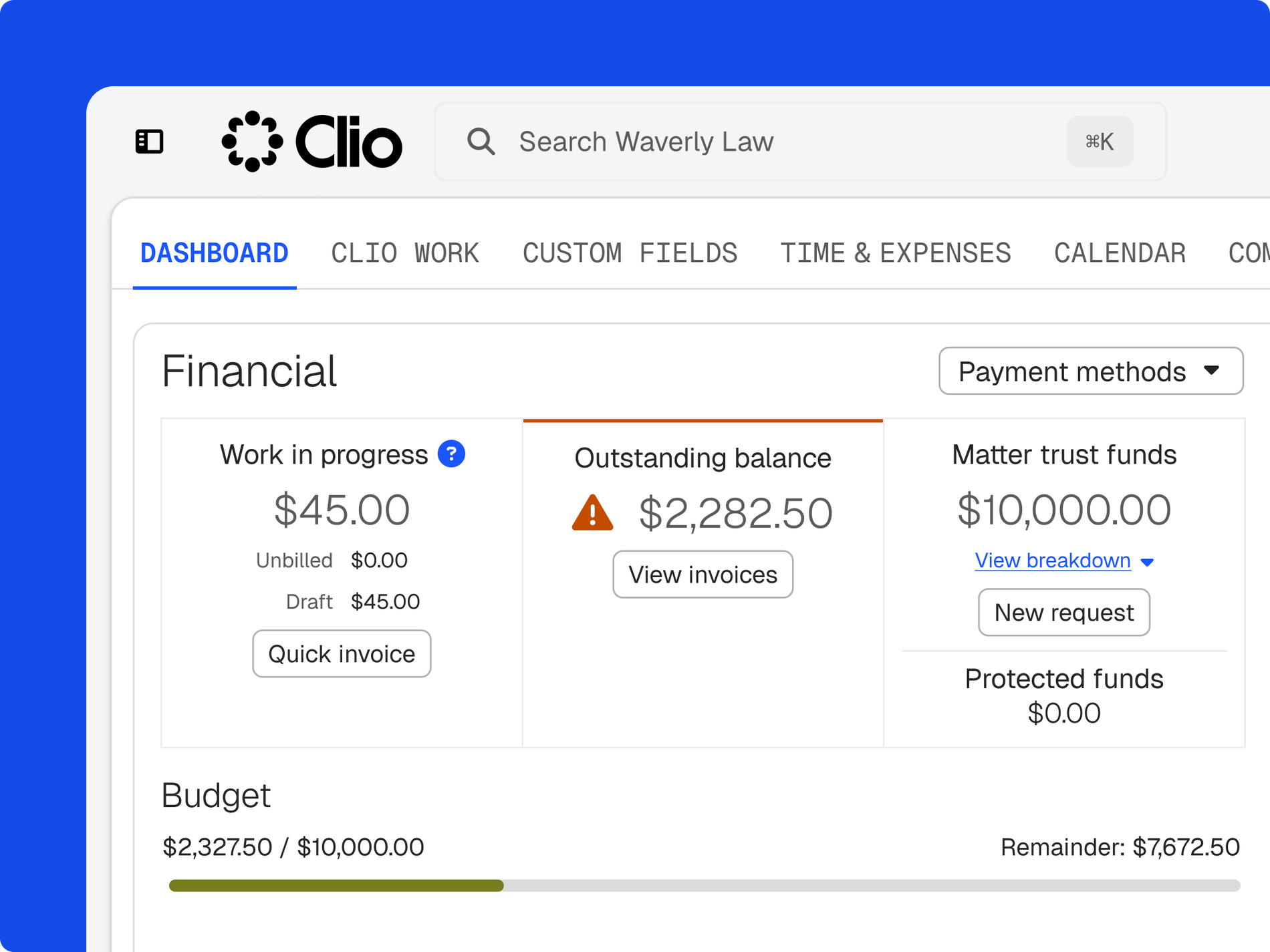Viewport: 1270px width, 952px height.
Task: Click the Clio logo
Action: [x=312, y=142]
